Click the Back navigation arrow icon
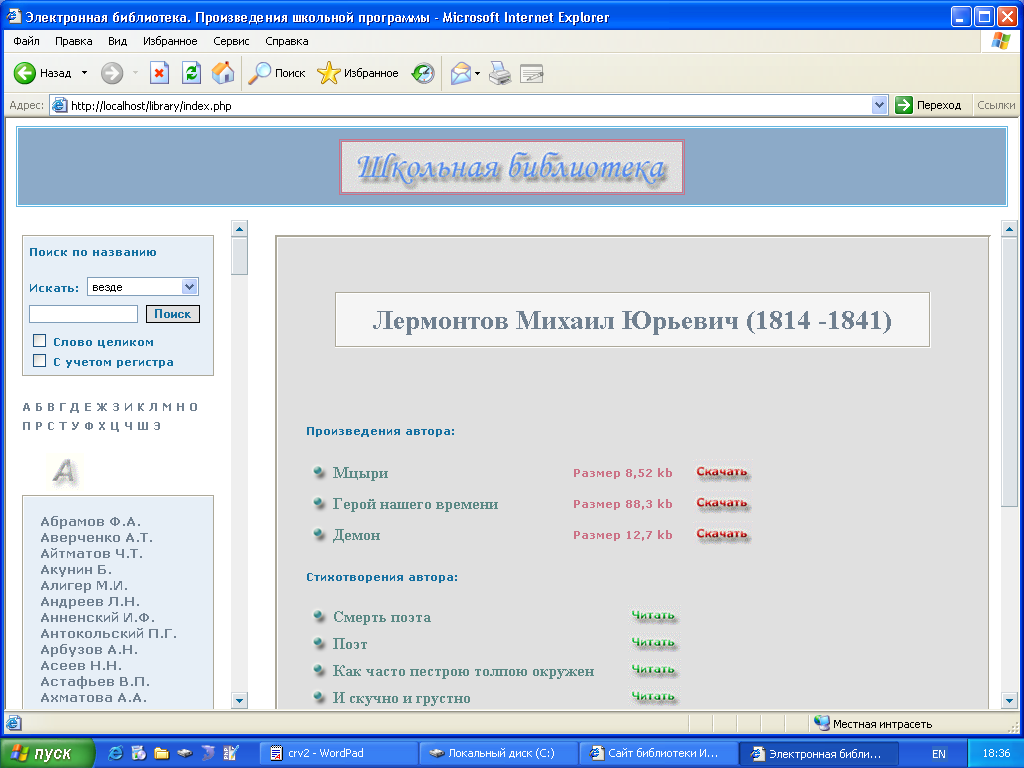1024x768 pixels. [x=25, y=73]
